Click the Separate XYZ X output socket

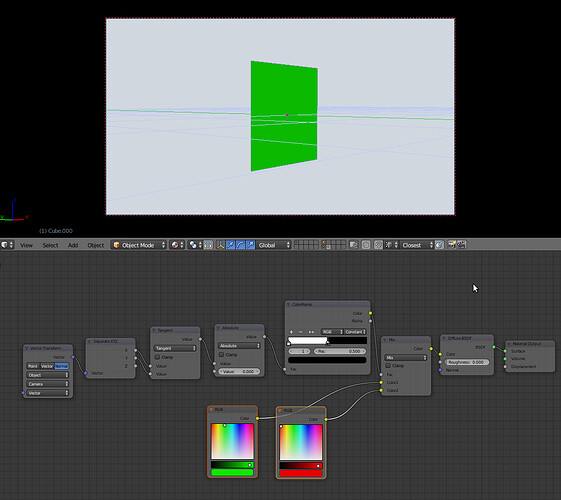(135, 350)
